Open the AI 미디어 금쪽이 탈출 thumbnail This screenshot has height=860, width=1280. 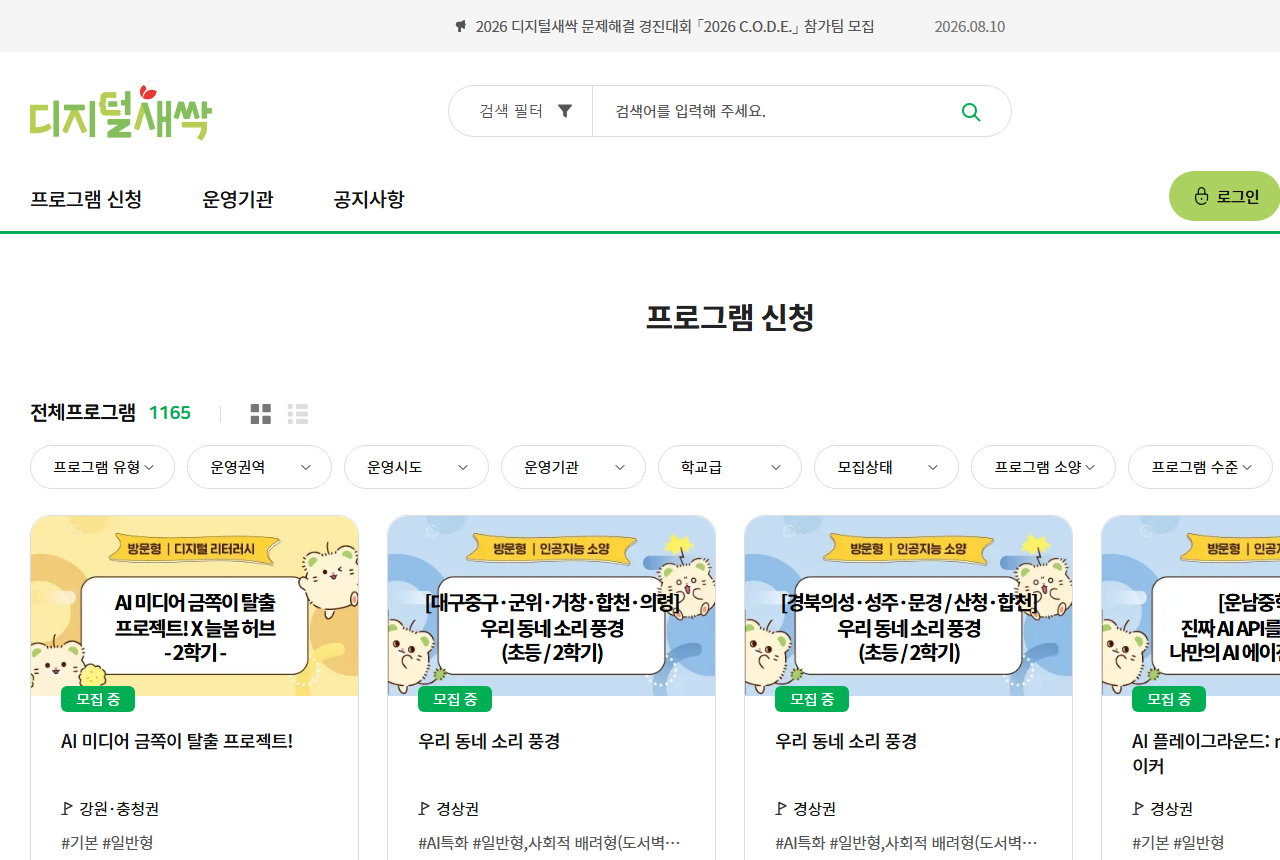195,606
